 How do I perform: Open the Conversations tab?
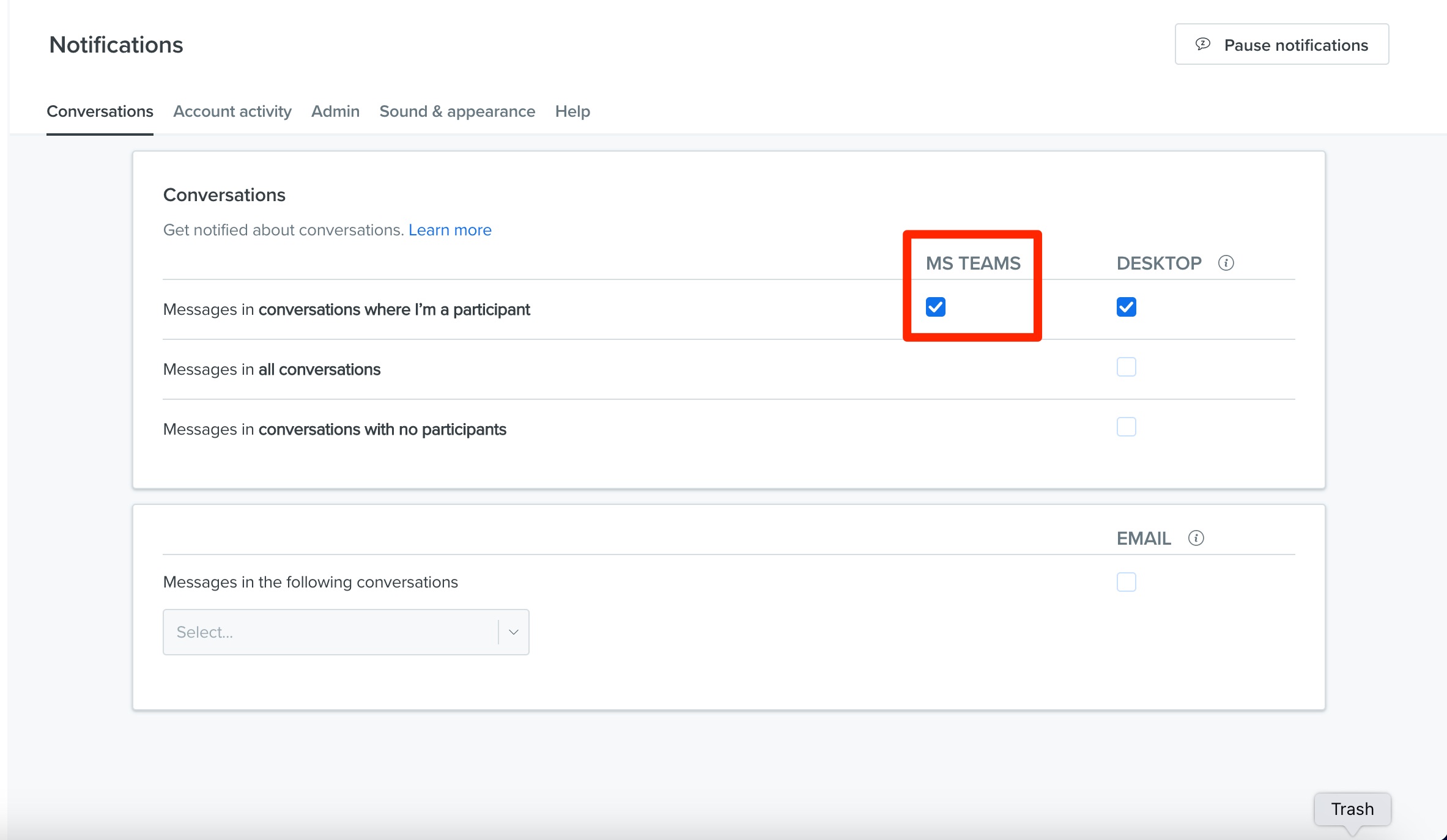[x=100, y=111]
